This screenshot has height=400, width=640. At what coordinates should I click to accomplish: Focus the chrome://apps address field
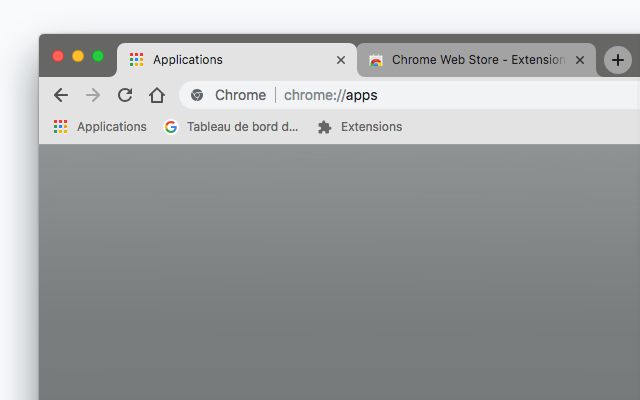(x=409, y=95)
